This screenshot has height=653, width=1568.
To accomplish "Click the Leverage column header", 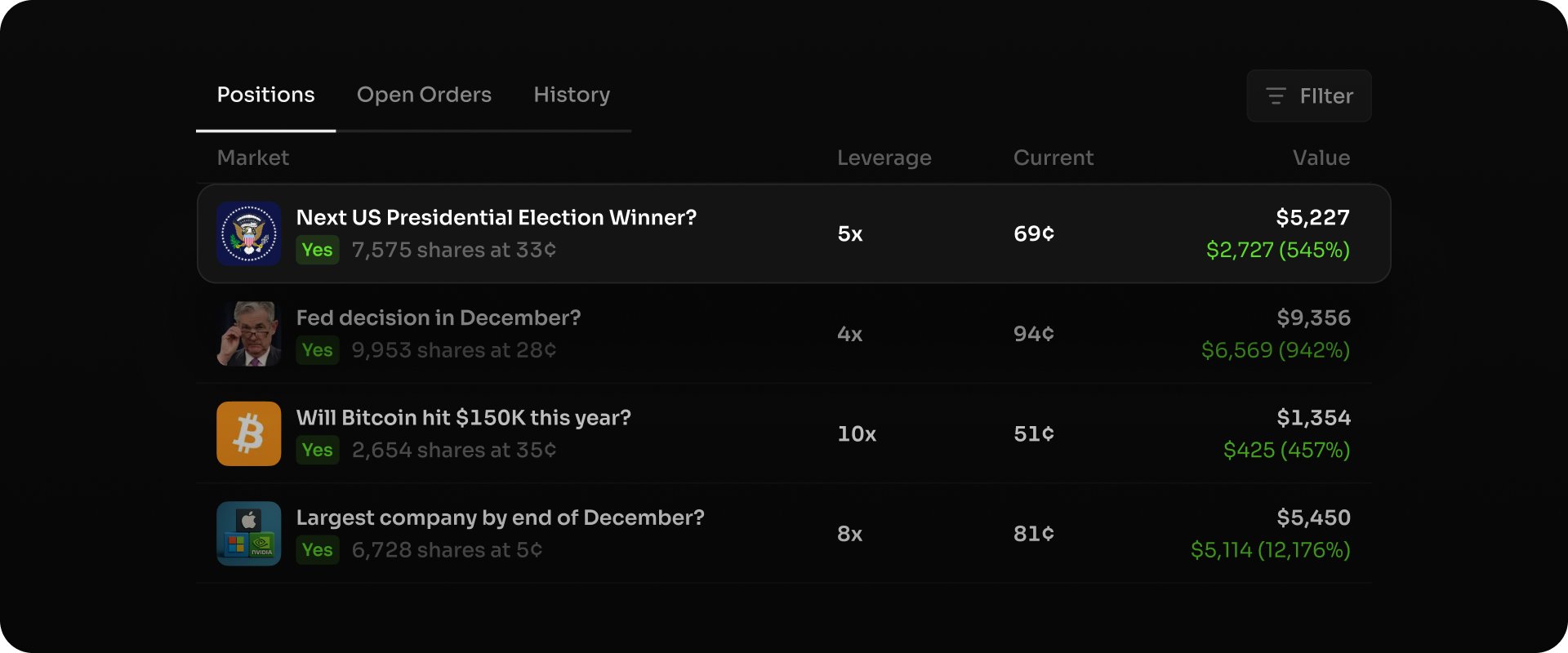I will (884, 158).
